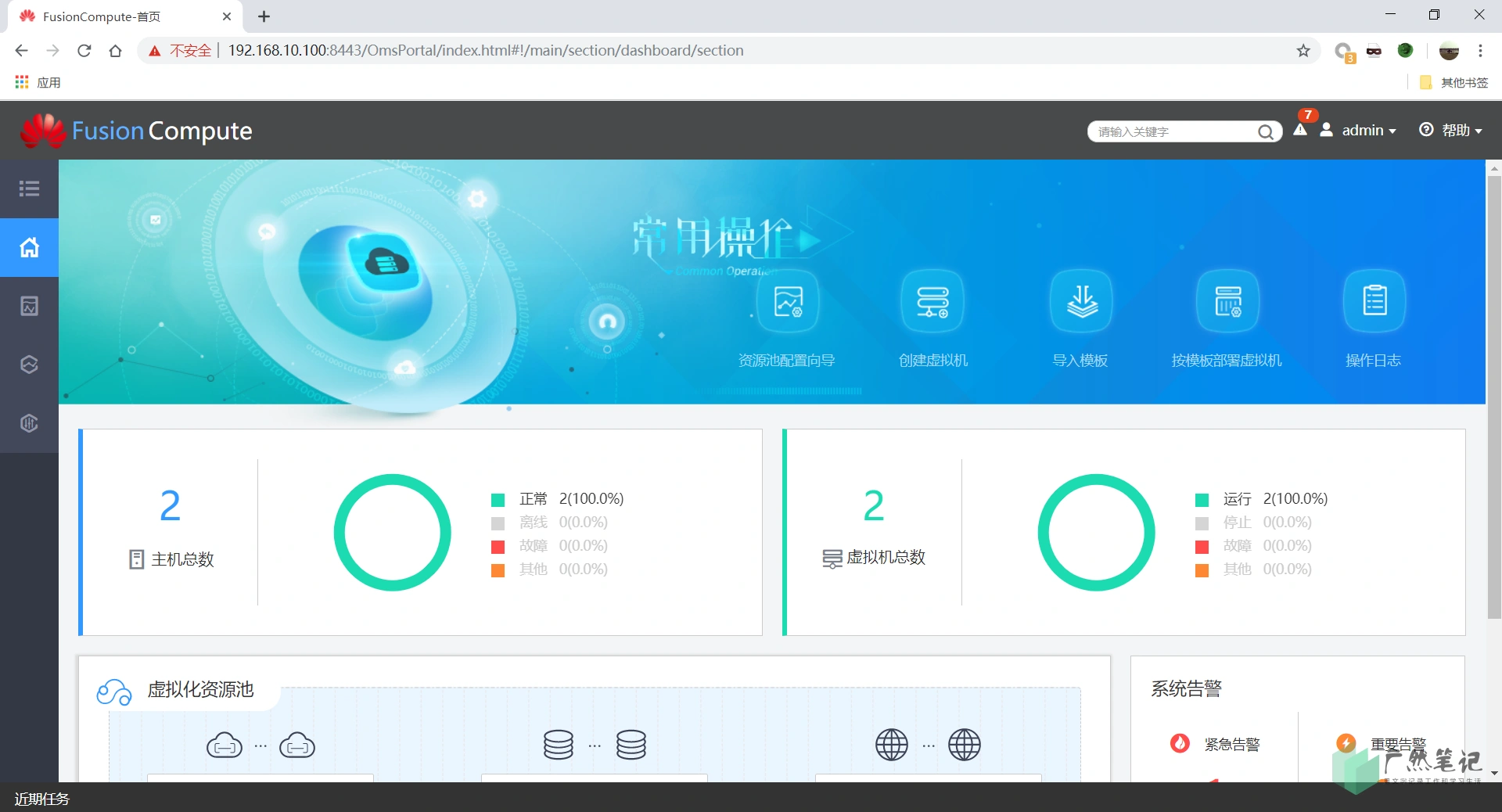Close the FusionCompute-首页 tab
Image resolution: width=1502 pixels, height=812 pixels.
click(227, 16)
